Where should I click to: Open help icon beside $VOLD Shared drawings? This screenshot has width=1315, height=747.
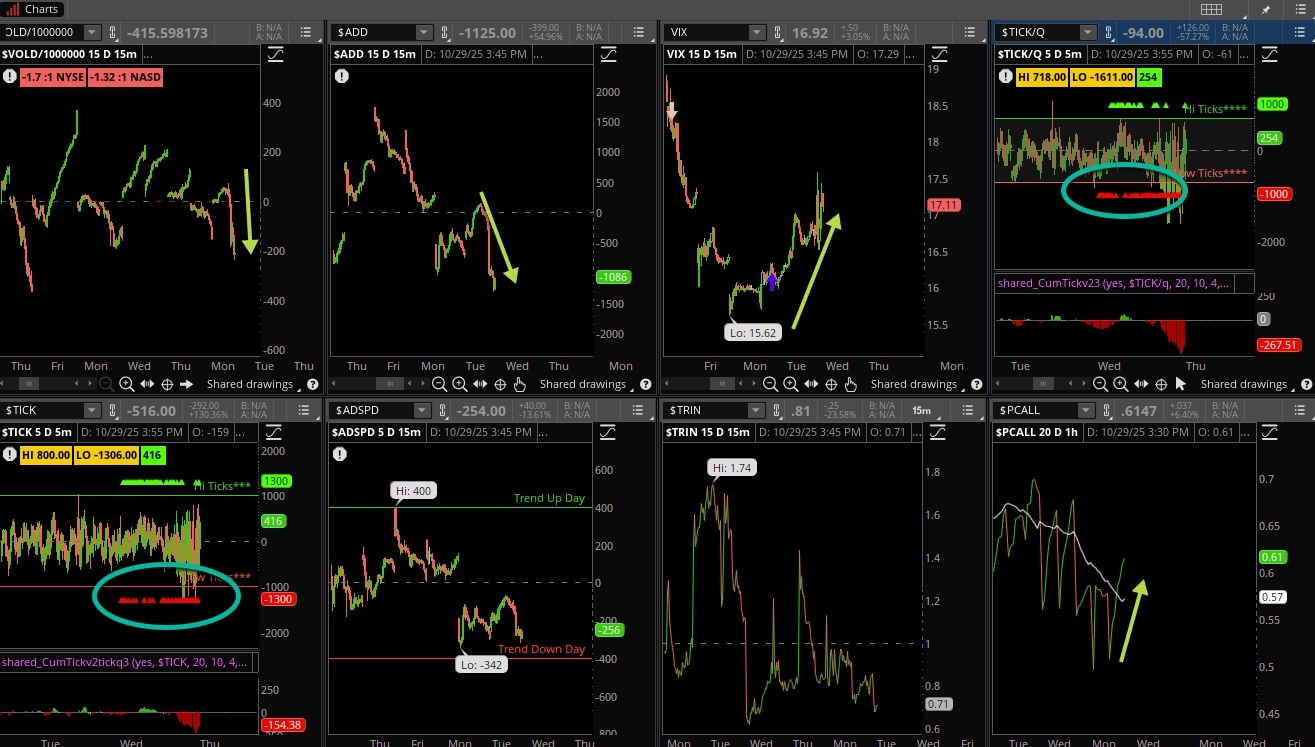pyautogui.click(x=312, y=384)
